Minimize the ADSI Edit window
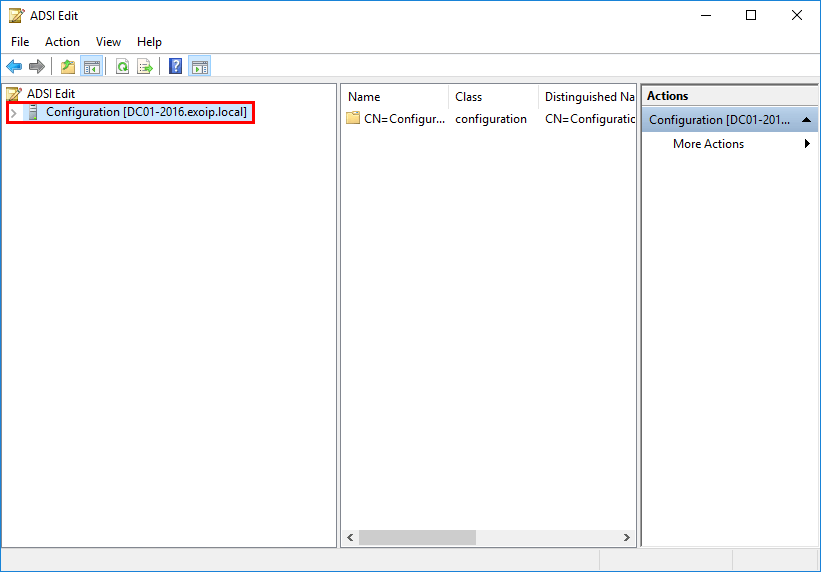The image size is (821, 572). [705, 16]
